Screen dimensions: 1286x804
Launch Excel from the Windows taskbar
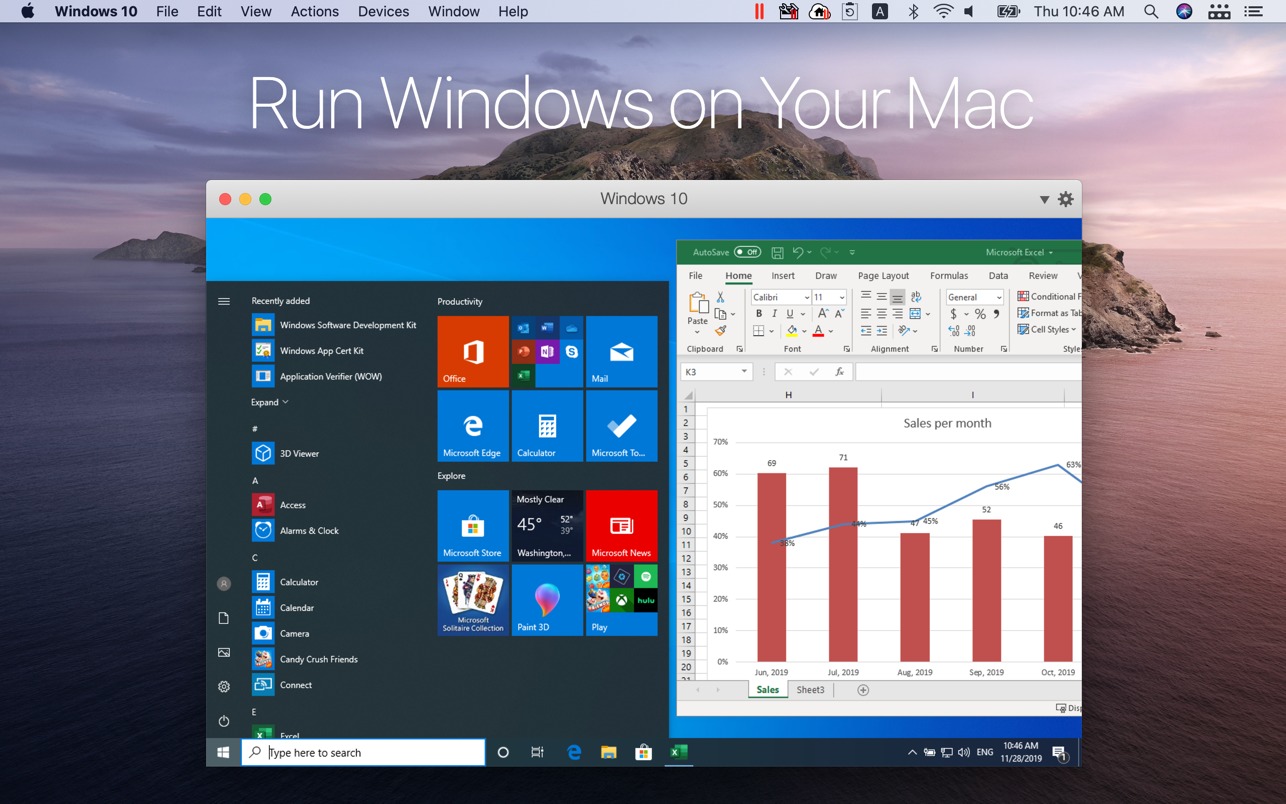click(678, 752)
